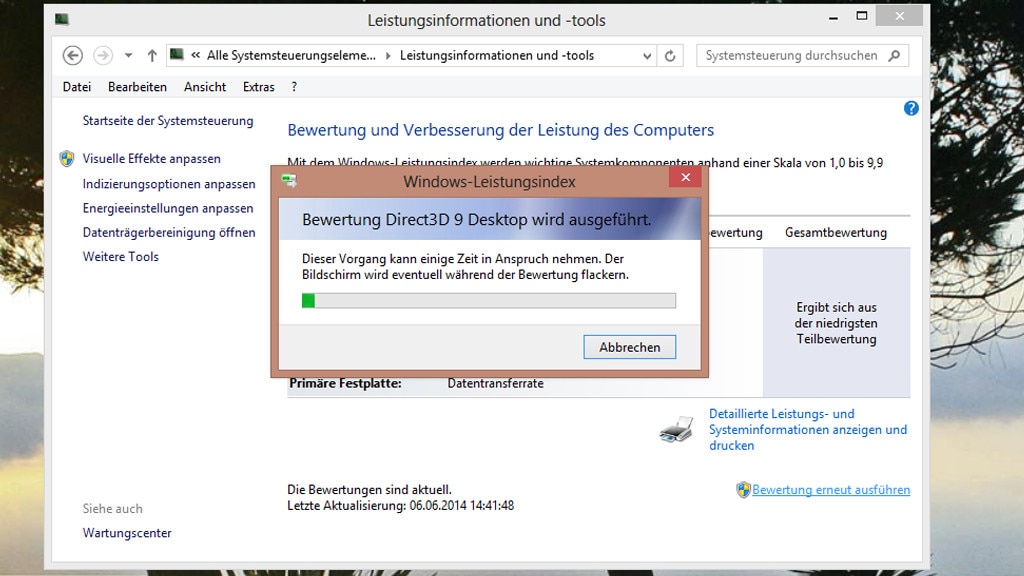Open the address bar history dropdown
The width and height of the screenshot is (1024, 576).
648,55
